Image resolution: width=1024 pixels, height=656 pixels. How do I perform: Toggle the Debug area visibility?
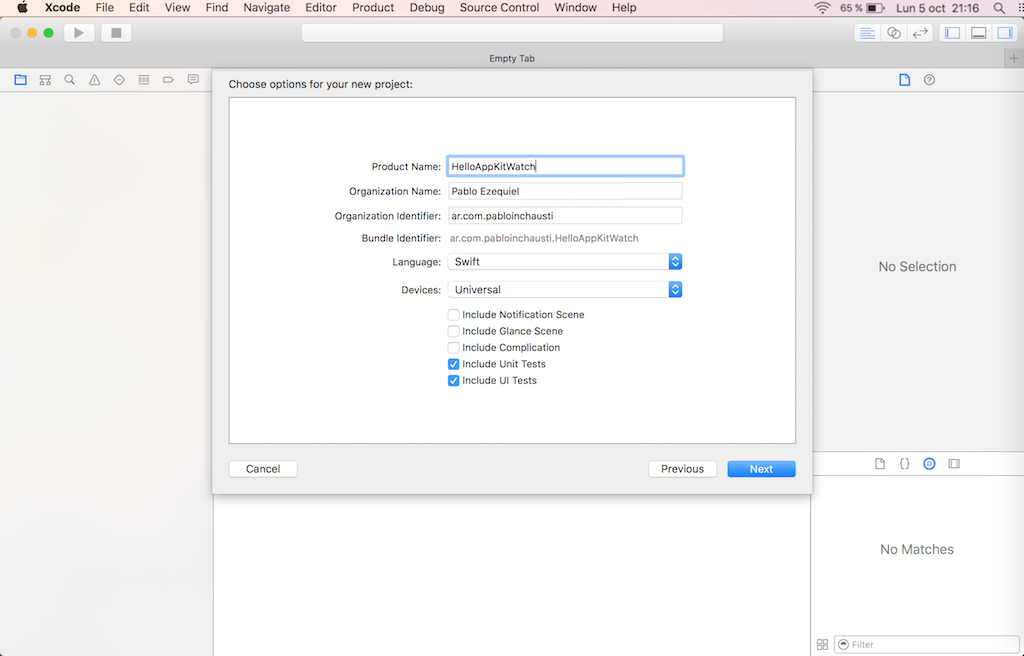pyautogui.click(x=978, y=33)
